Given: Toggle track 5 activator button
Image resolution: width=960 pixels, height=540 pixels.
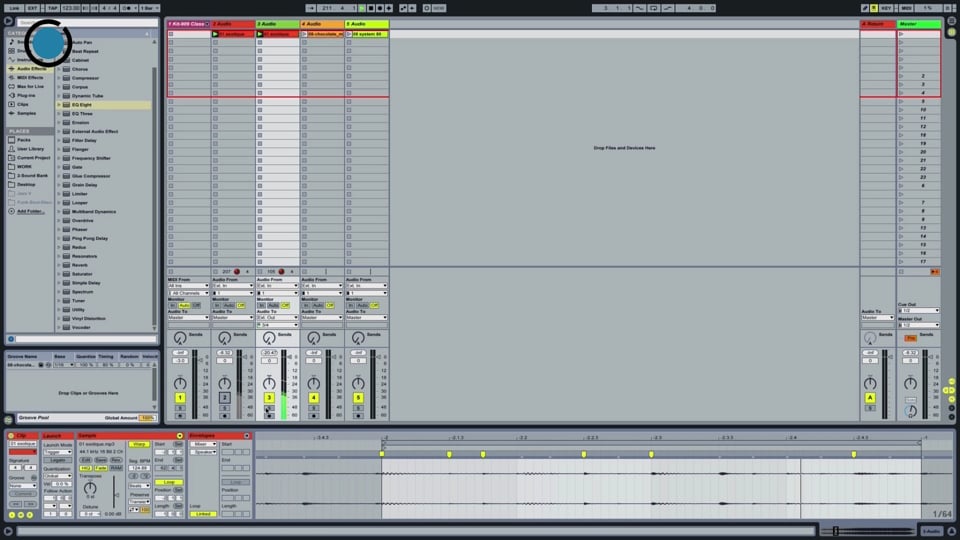Looking at the screenshot, I should coord(358,398).
